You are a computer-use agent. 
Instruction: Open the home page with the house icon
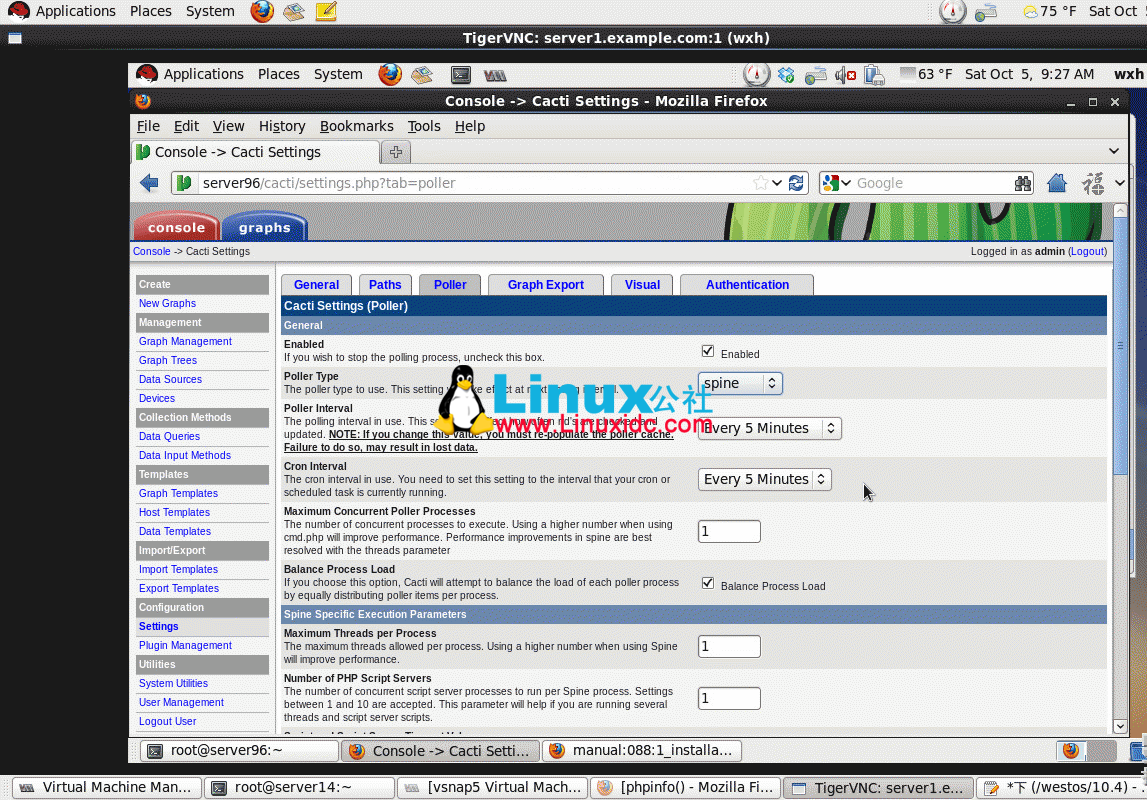(1055, 182)
